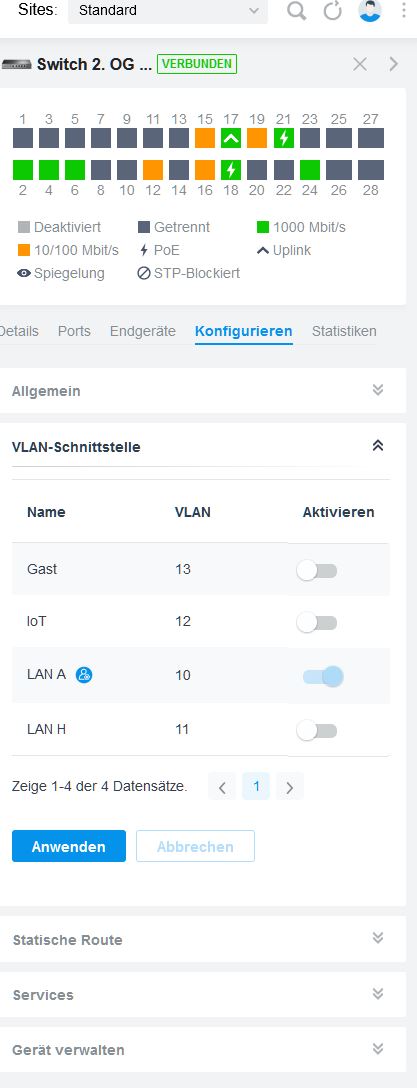Viewport: 417px width, 1088px height.
Task: Switch to the Endgeräte tab
Action: pos(143,331)
